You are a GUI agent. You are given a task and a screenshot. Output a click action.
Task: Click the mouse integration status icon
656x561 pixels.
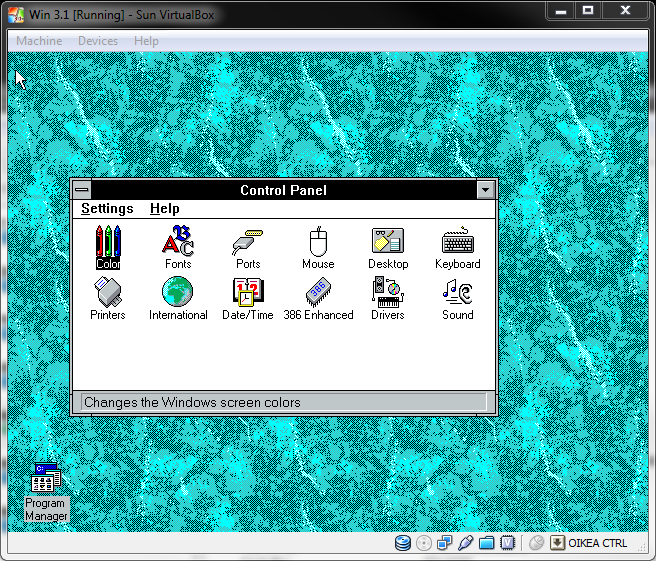coord(536,543)
